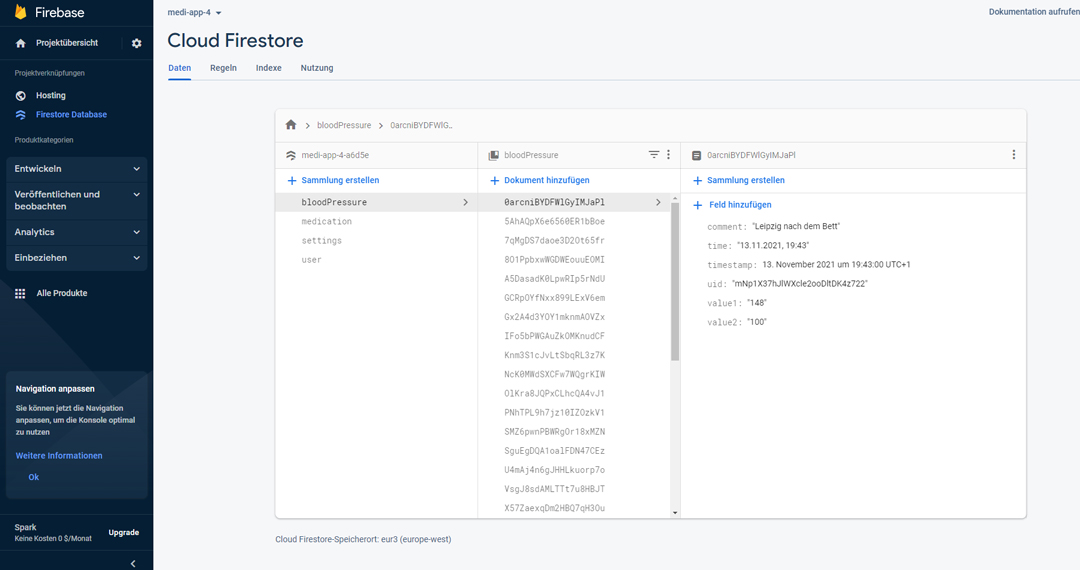The image size is (1080, 570).
Task: Click the Firebase flame logo
Action: click(21, 12)
